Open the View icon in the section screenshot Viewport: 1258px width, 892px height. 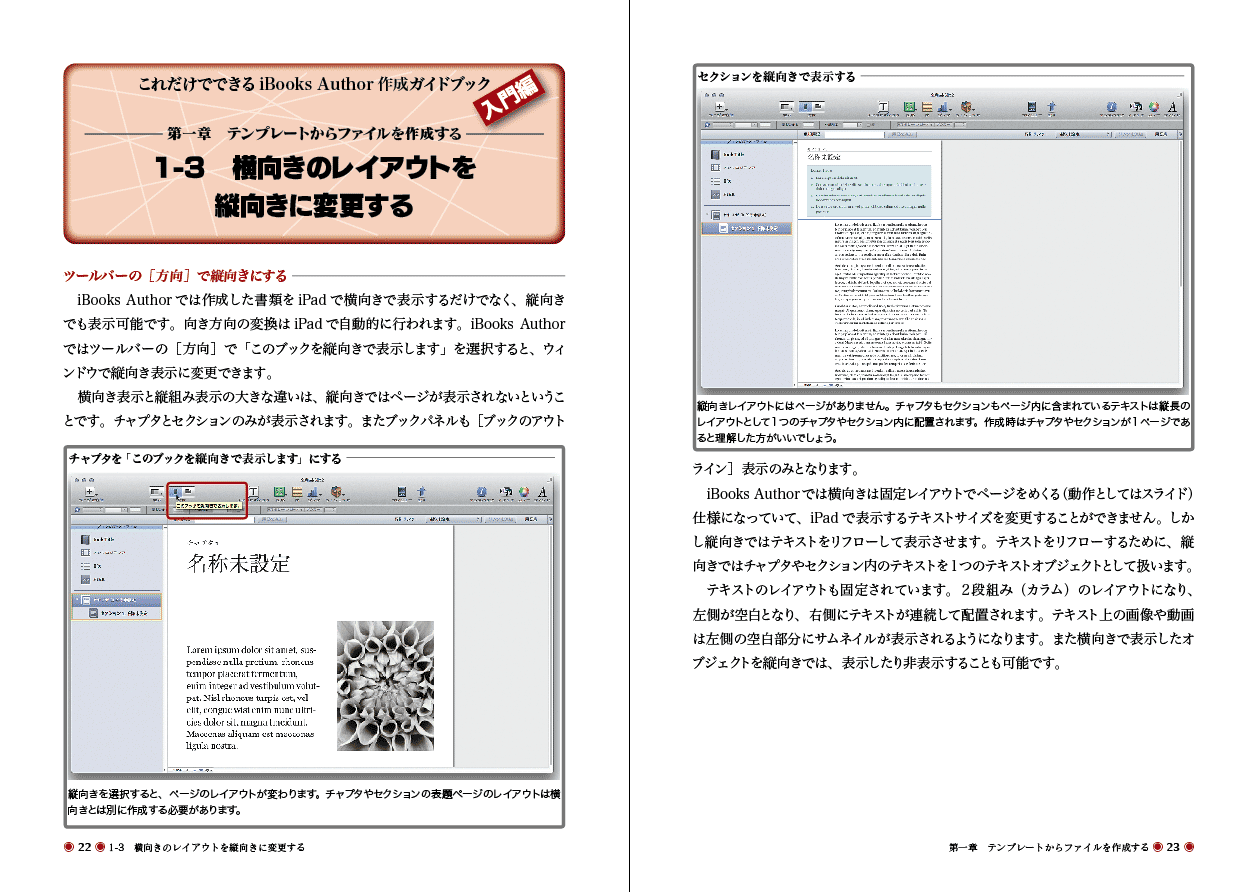(786, 106)
